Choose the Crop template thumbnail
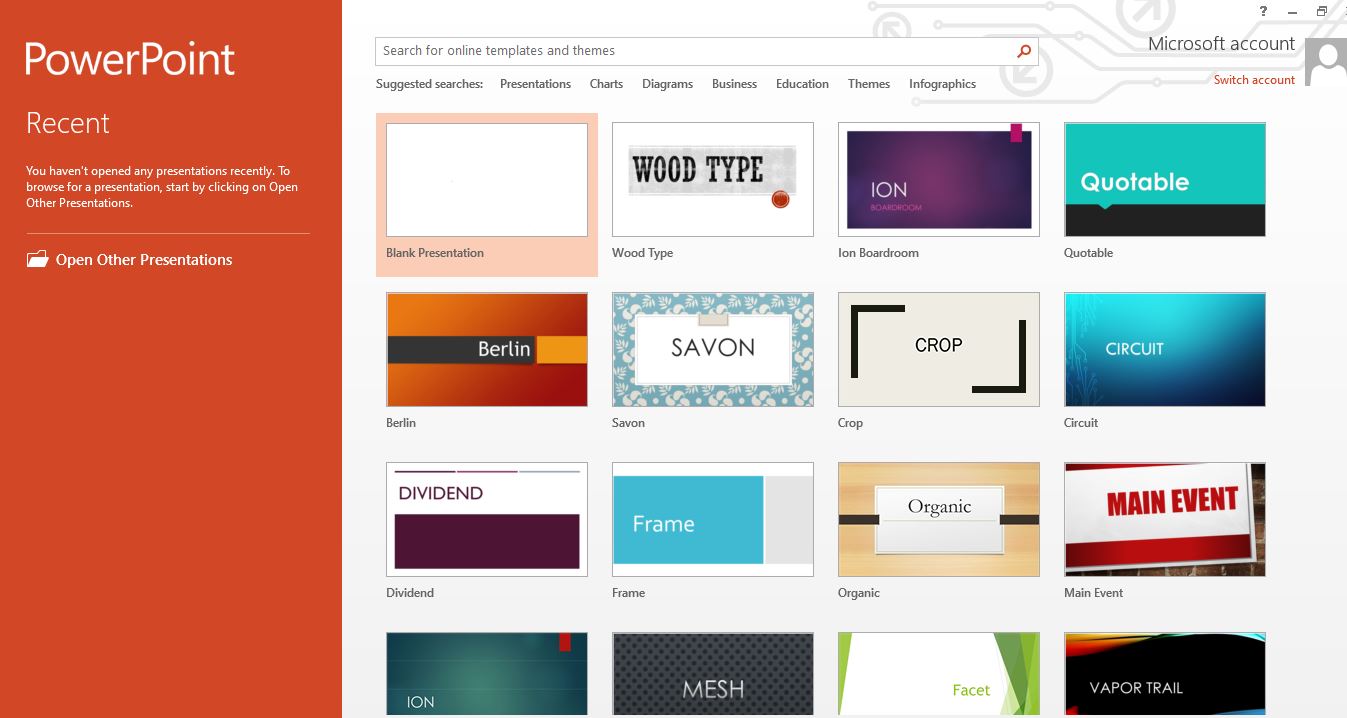 (x=939, y=350)
